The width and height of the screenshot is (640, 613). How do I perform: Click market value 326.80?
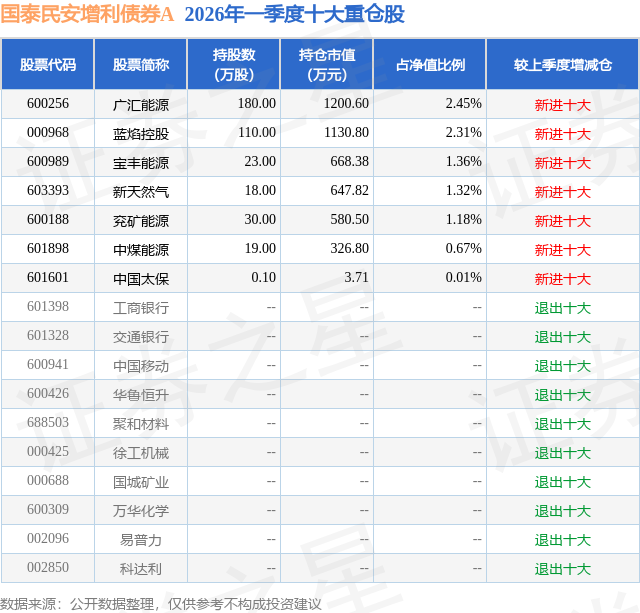[x=349, y=249]
